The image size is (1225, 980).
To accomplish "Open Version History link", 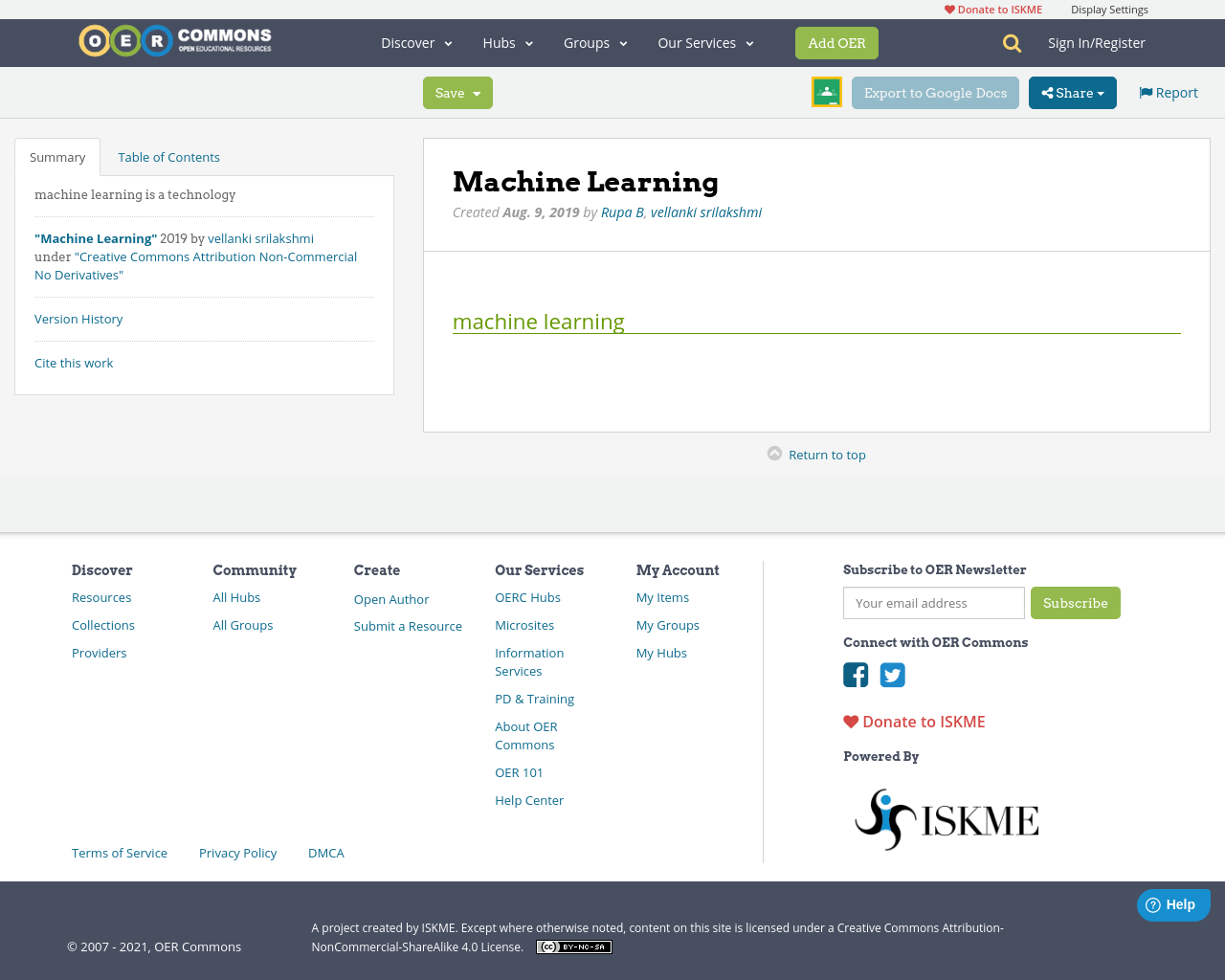I will [78, 319].
